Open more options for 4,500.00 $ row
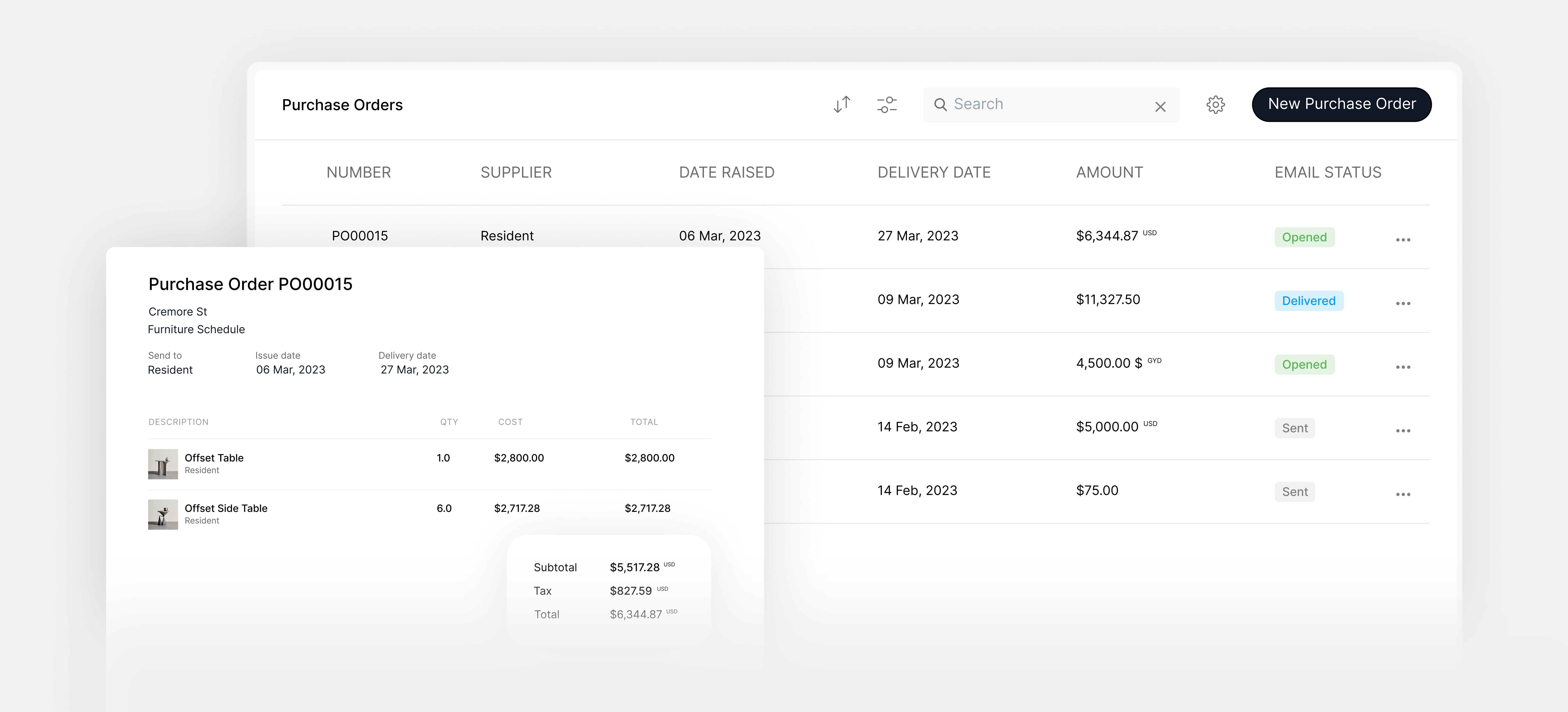 [x=1403, y=367]
